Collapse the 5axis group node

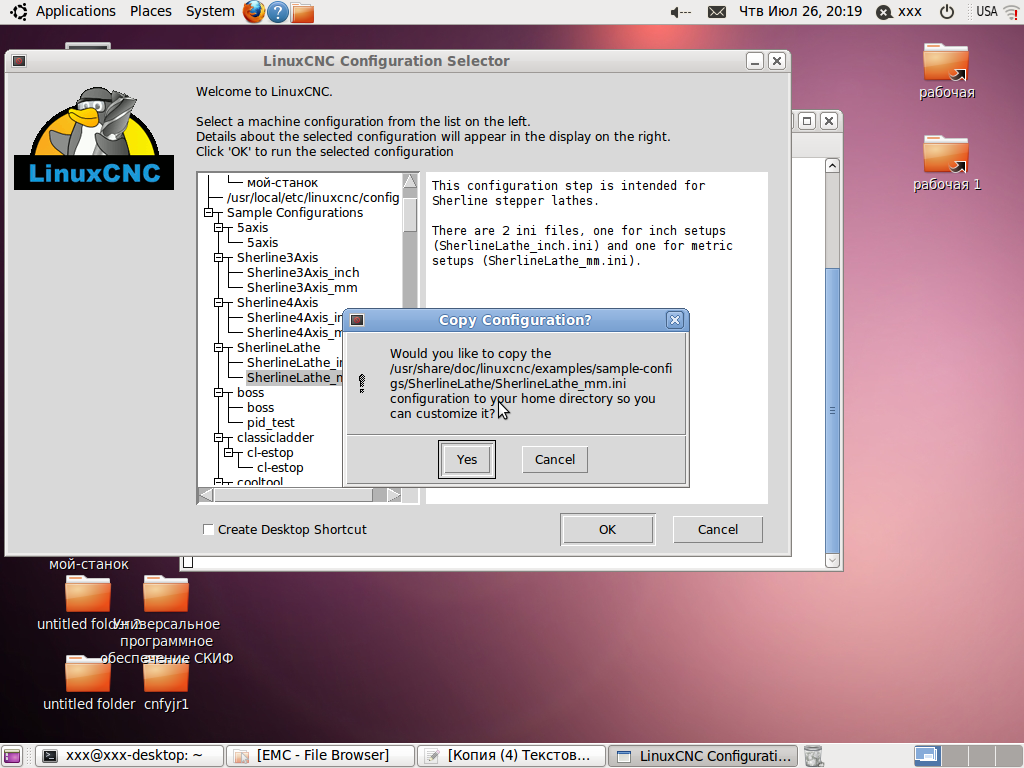coord(219,228)
